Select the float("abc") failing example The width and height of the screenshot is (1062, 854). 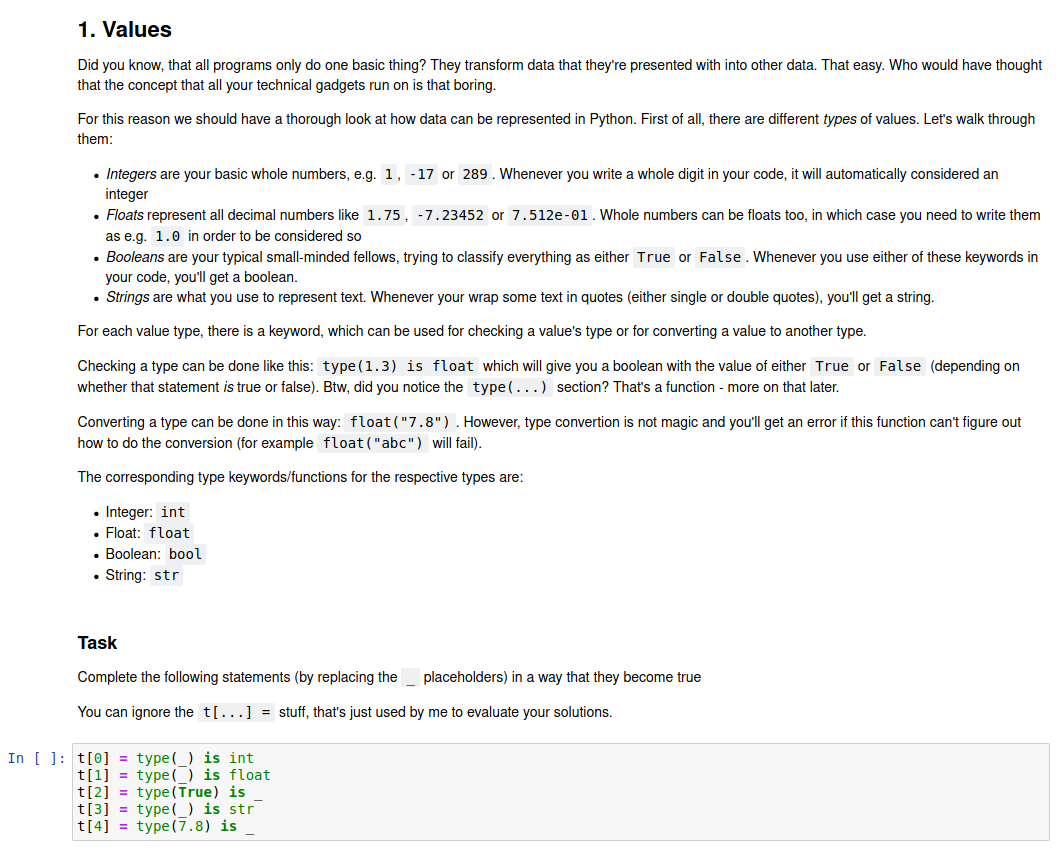[x=373, y=443]
